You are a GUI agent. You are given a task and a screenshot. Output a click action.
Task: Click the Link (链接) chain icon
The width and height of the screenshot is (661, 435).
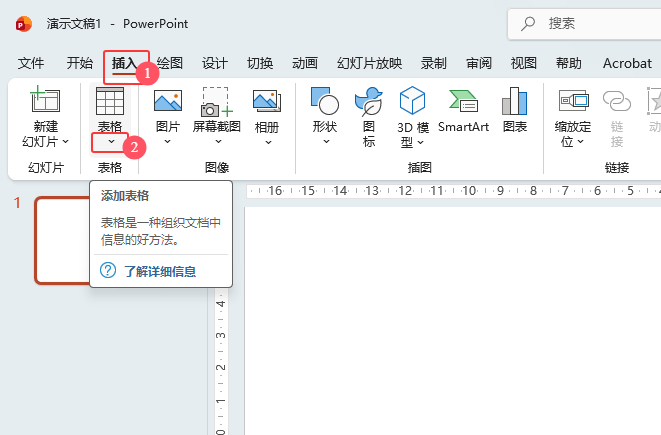point(617,101)
